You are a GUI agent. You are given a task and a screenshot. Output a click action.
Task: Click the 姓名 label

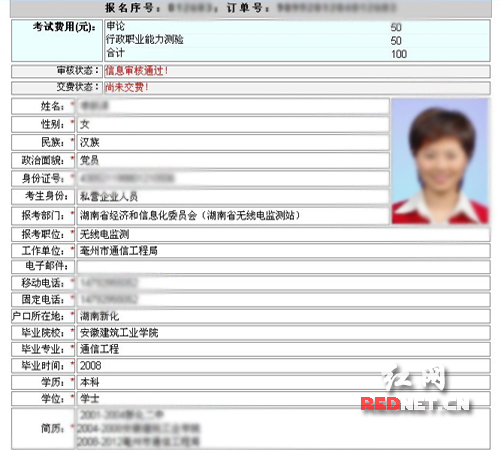click(53, 106)
